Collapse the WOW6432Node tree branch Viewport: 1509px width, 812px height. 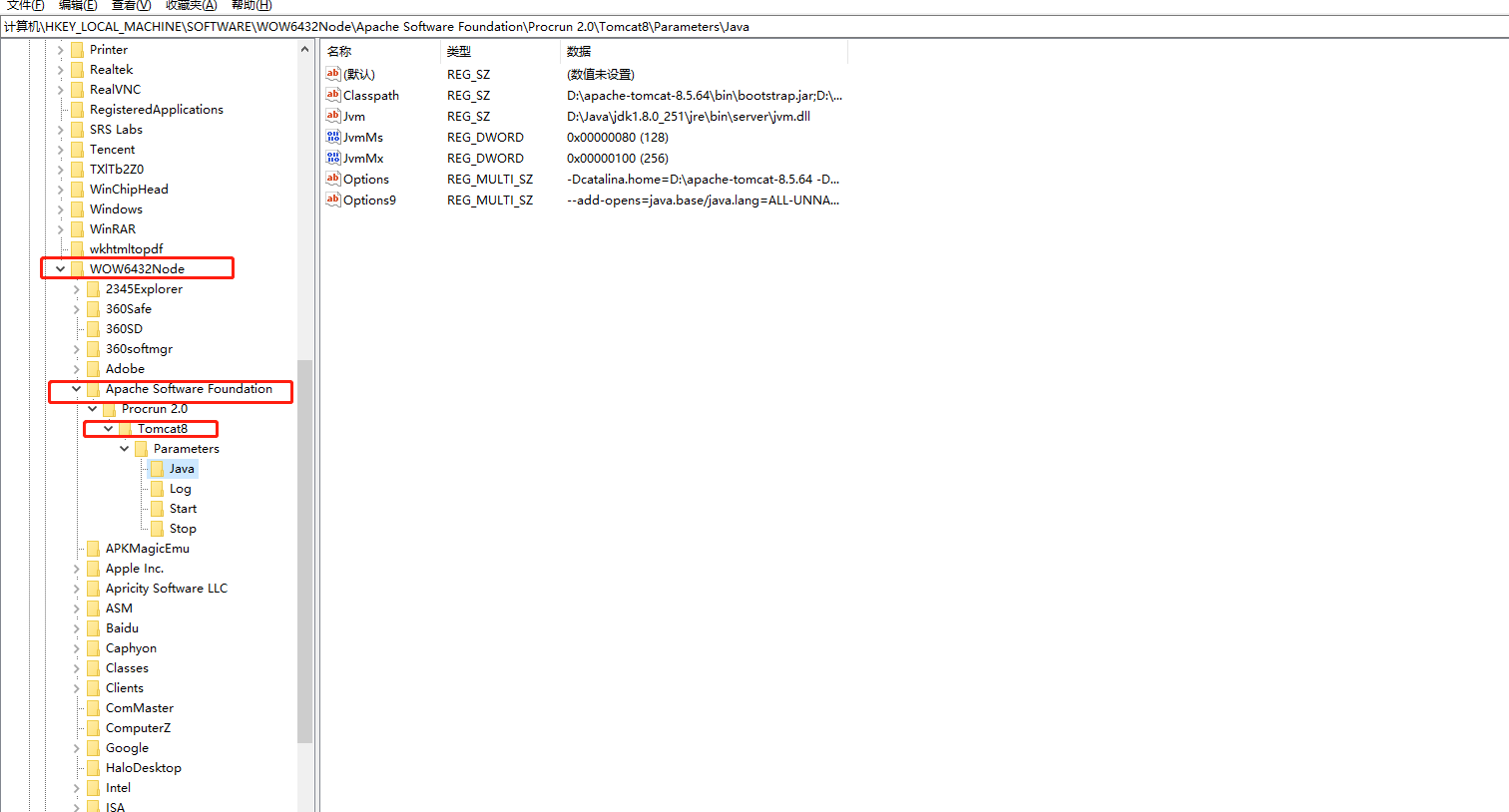click(60, 268)
